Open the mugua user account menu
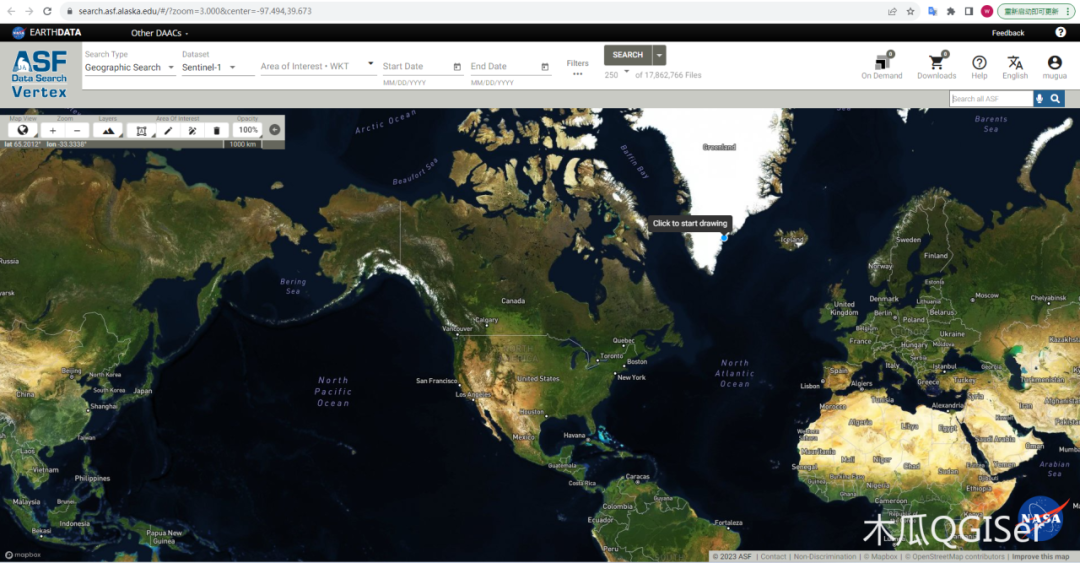The image size is (1080, 563). point(1054,67)
